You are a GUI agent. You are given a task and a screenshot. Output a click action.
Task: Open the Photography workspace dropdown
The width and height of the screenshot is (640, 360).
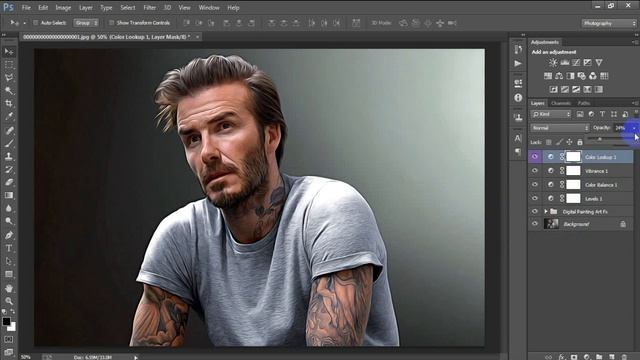tap(609, 23)
